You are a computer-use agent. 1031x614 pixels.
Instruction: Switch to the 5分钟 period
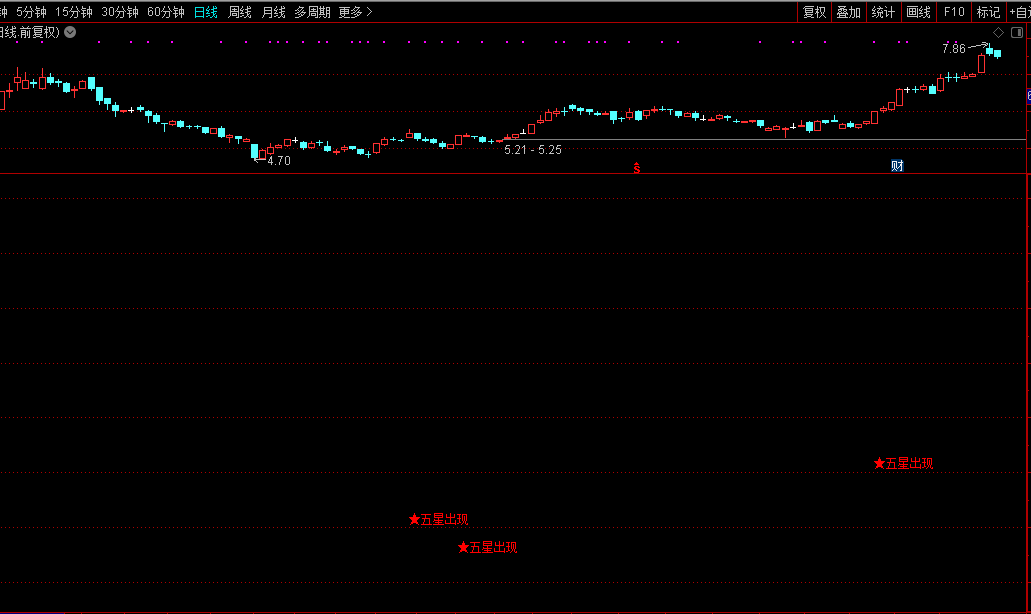point(31,12)
